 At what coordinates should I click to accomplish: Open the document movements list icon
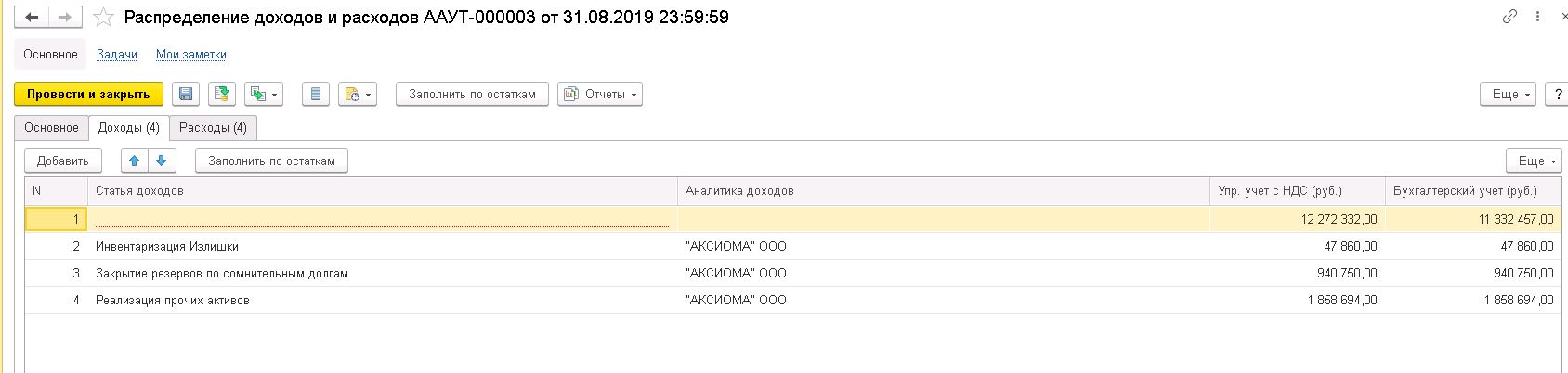316,94
